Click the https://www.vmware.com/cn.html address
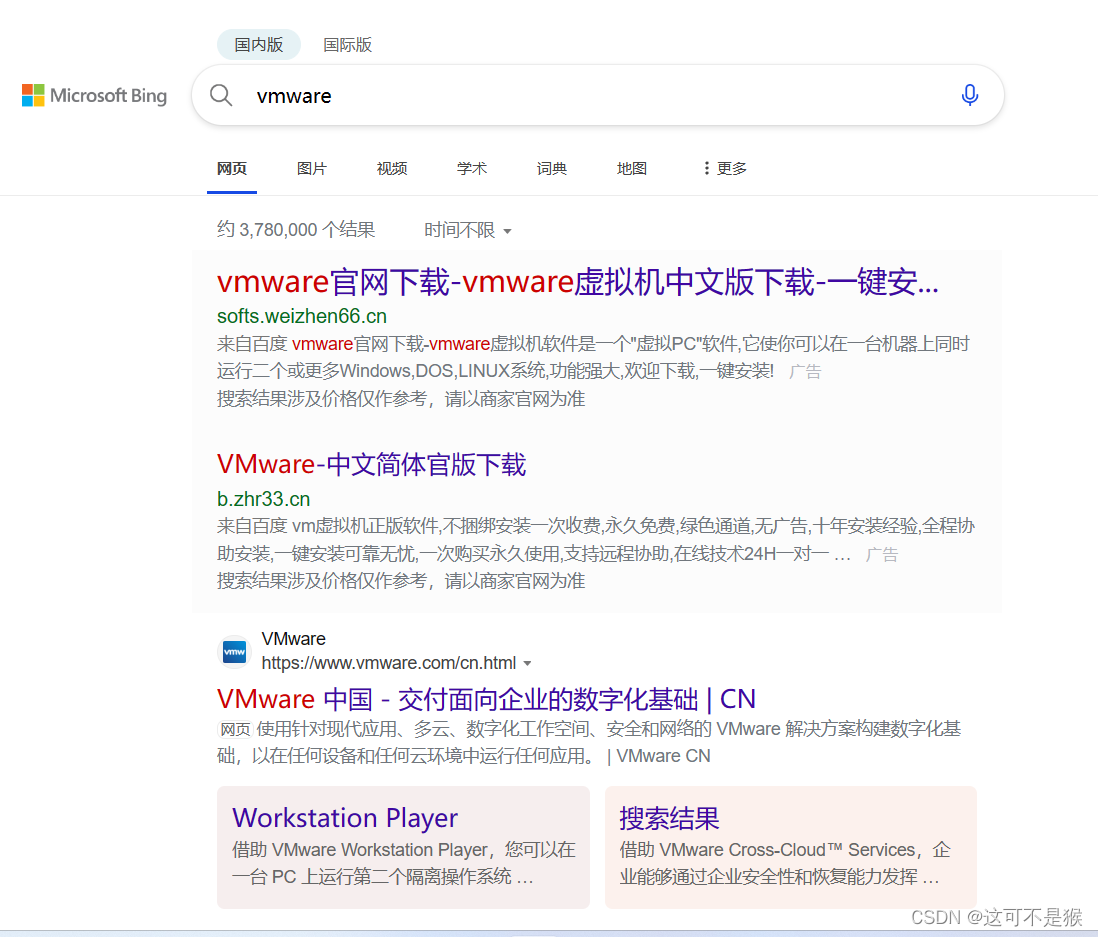 389,662
